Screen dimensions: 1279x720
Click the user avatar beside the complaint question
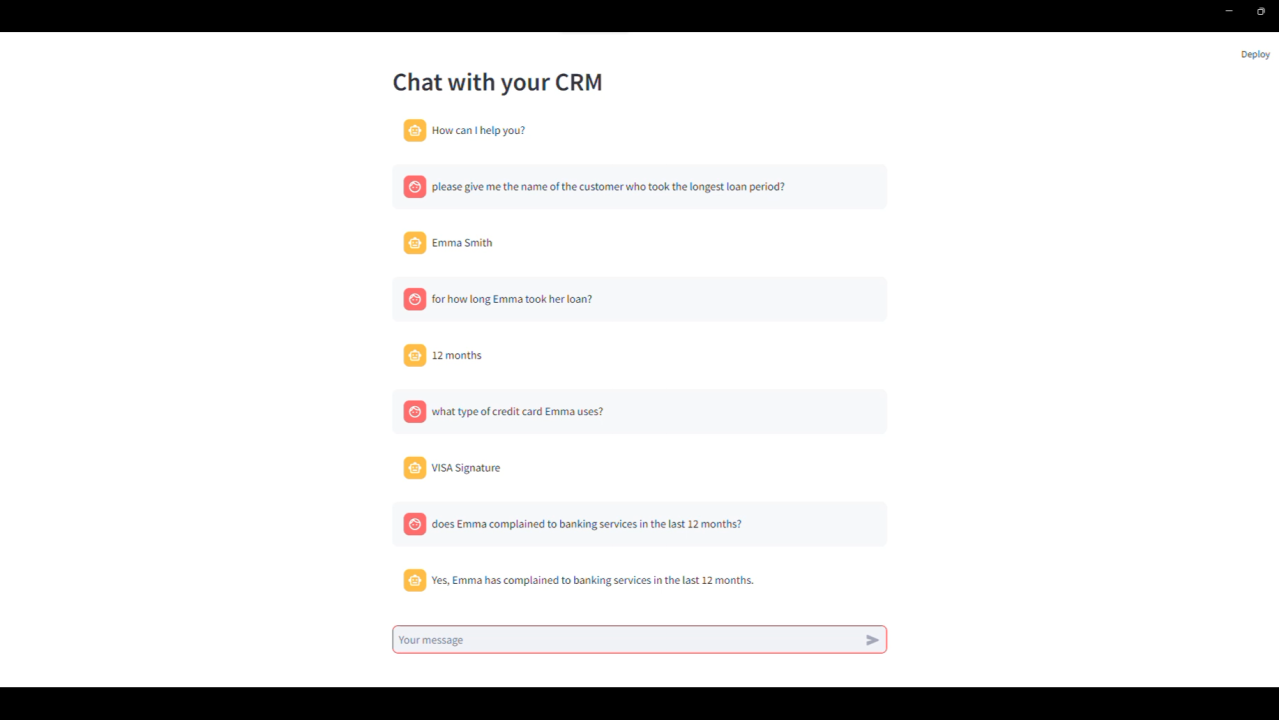click(415, 524)
